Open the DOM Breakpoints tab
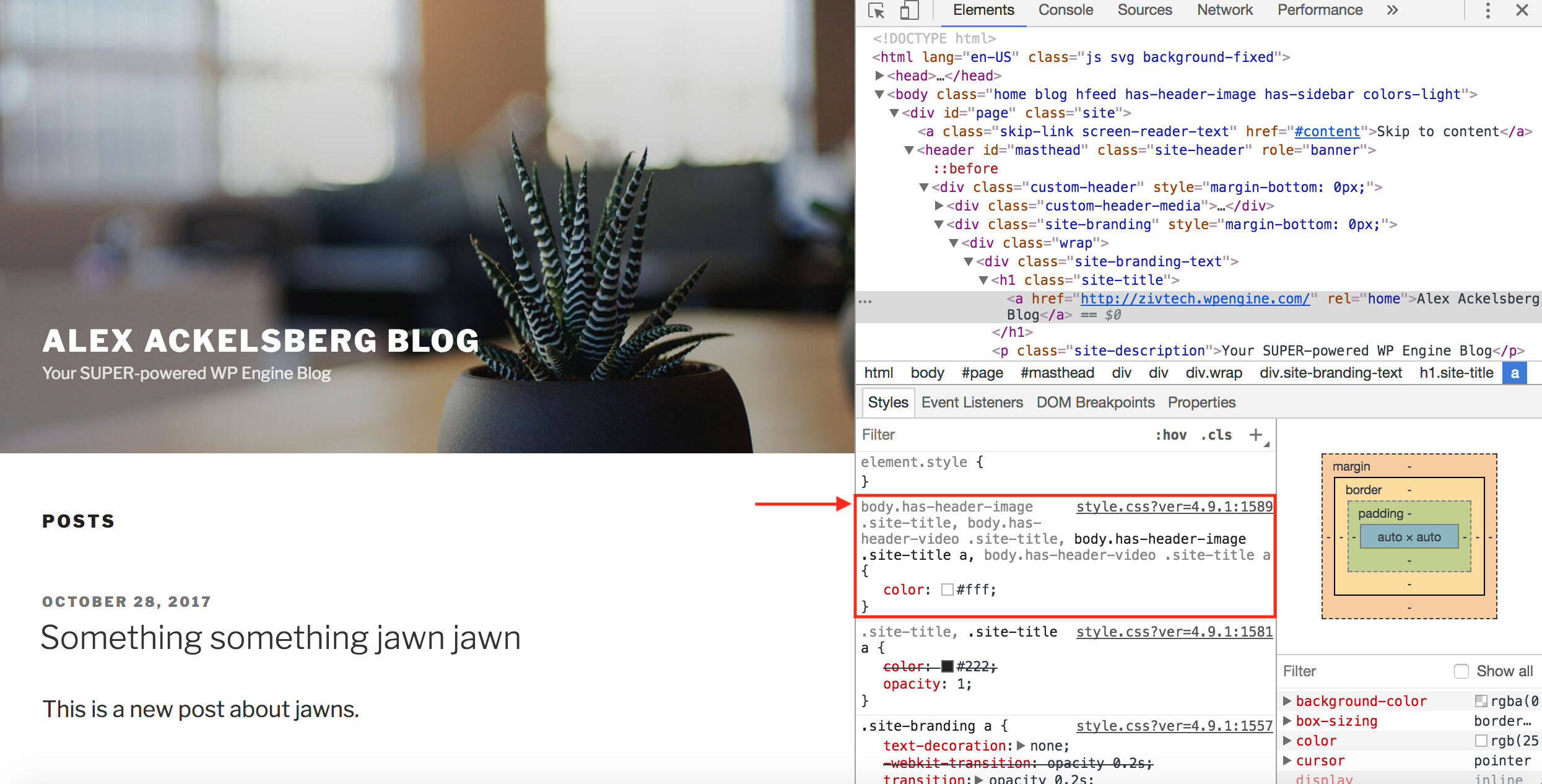The width and height of the screenshot is (1542, 784). tap(1095, 402)
